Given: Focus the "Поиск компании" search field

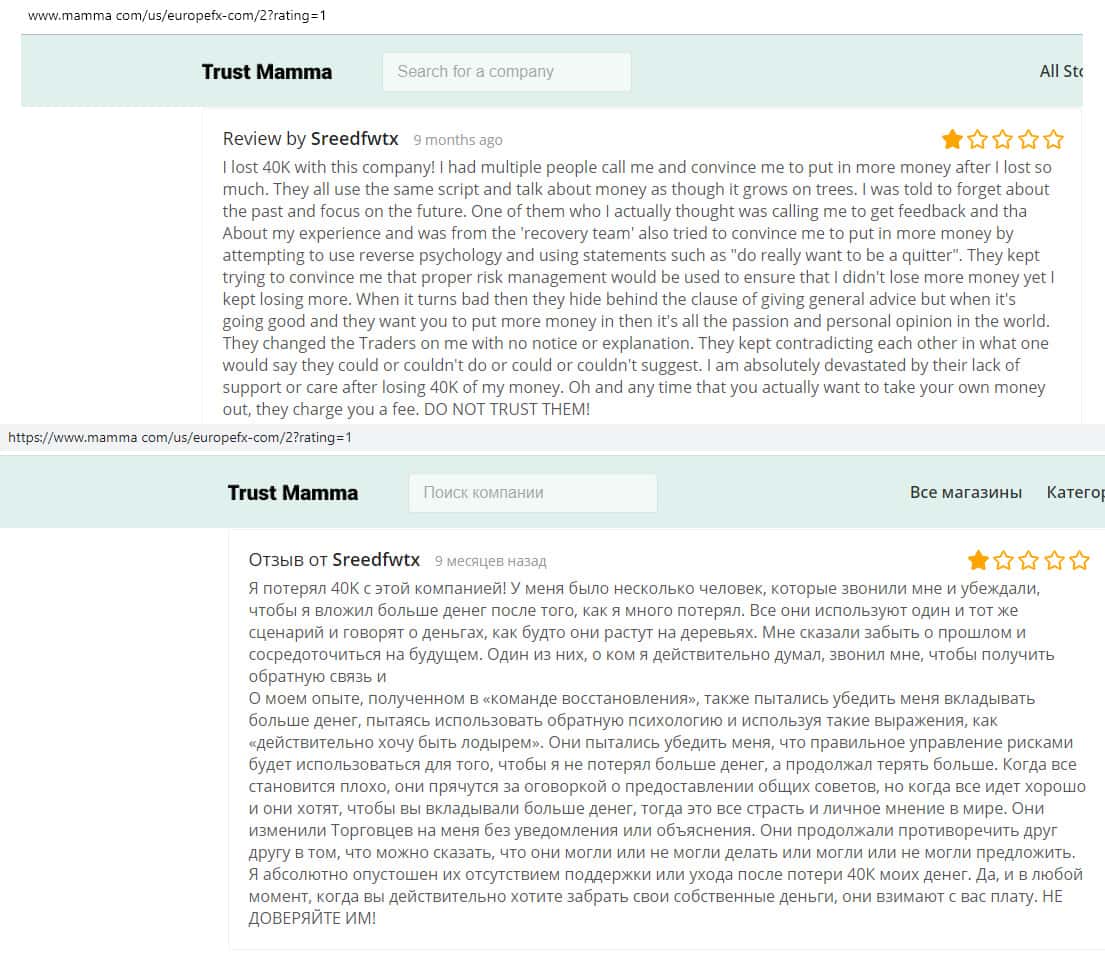Looking at the screenshot, I should tap(533, 493).
